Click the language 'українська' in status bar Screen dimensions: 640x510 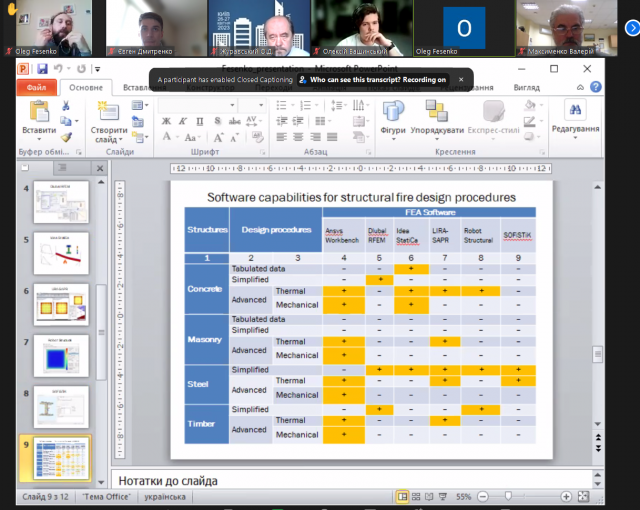165,497
